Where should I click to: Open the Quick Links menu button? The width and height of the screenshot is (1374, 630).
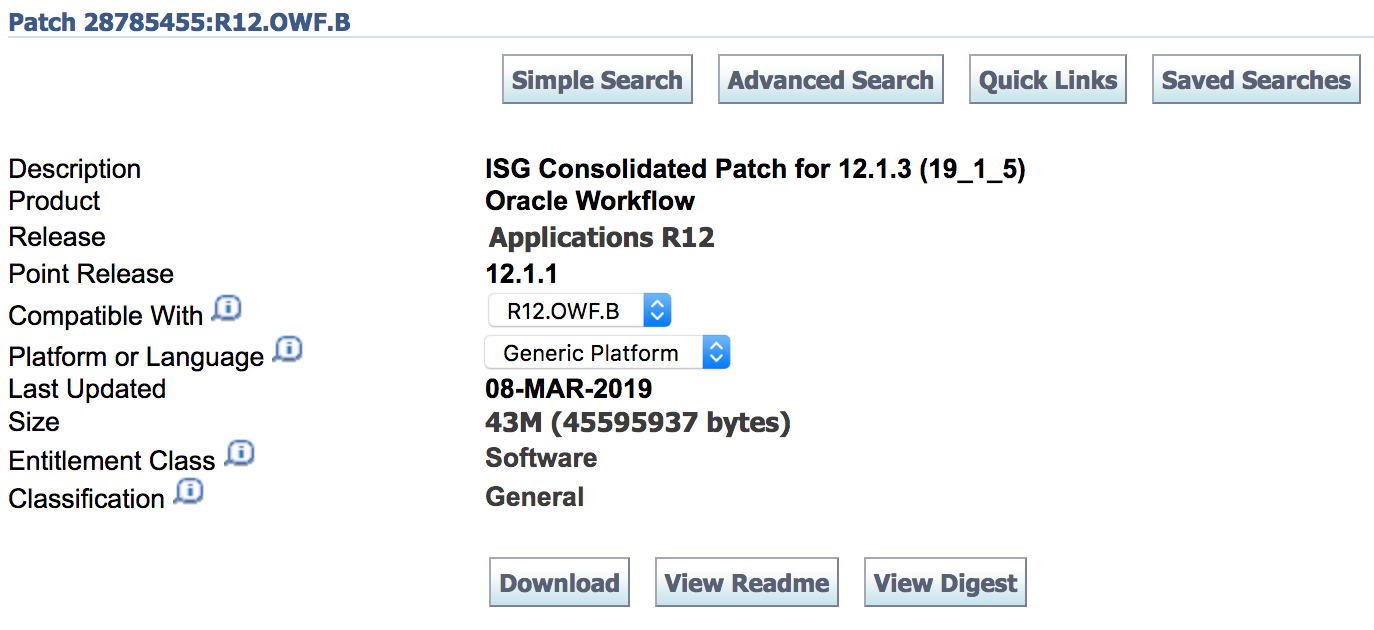coord(1048,80)
